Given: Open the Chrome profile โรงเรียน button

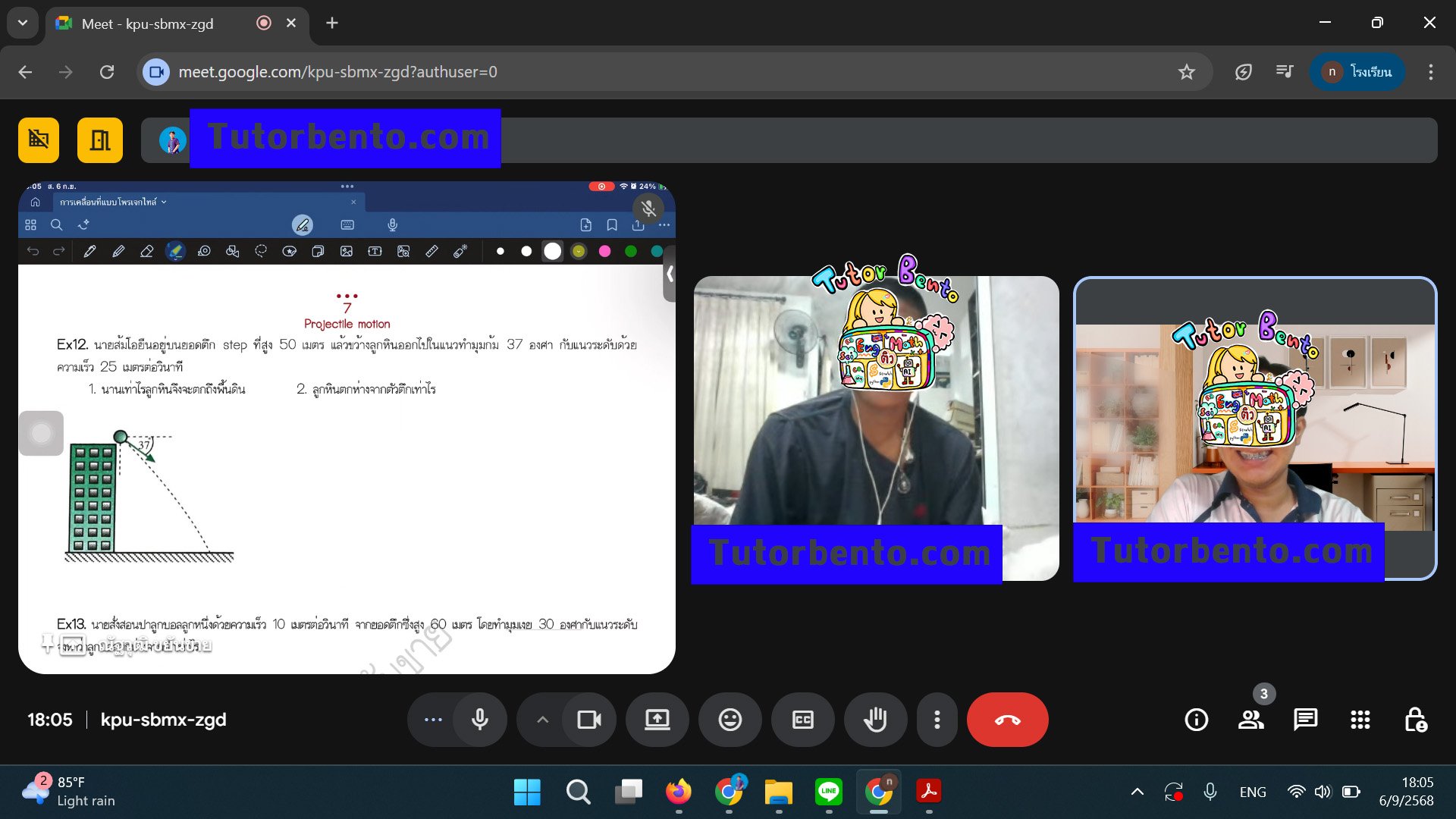Looking at the screenshot, I should click(x=1357, y=72).
